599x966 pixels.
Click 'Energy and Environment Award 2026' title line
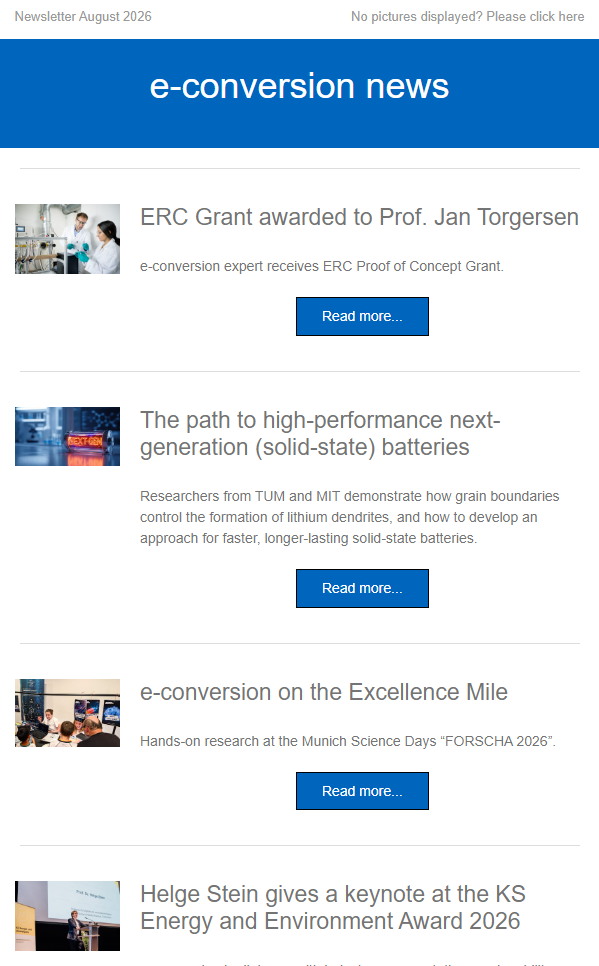point(330,921)
